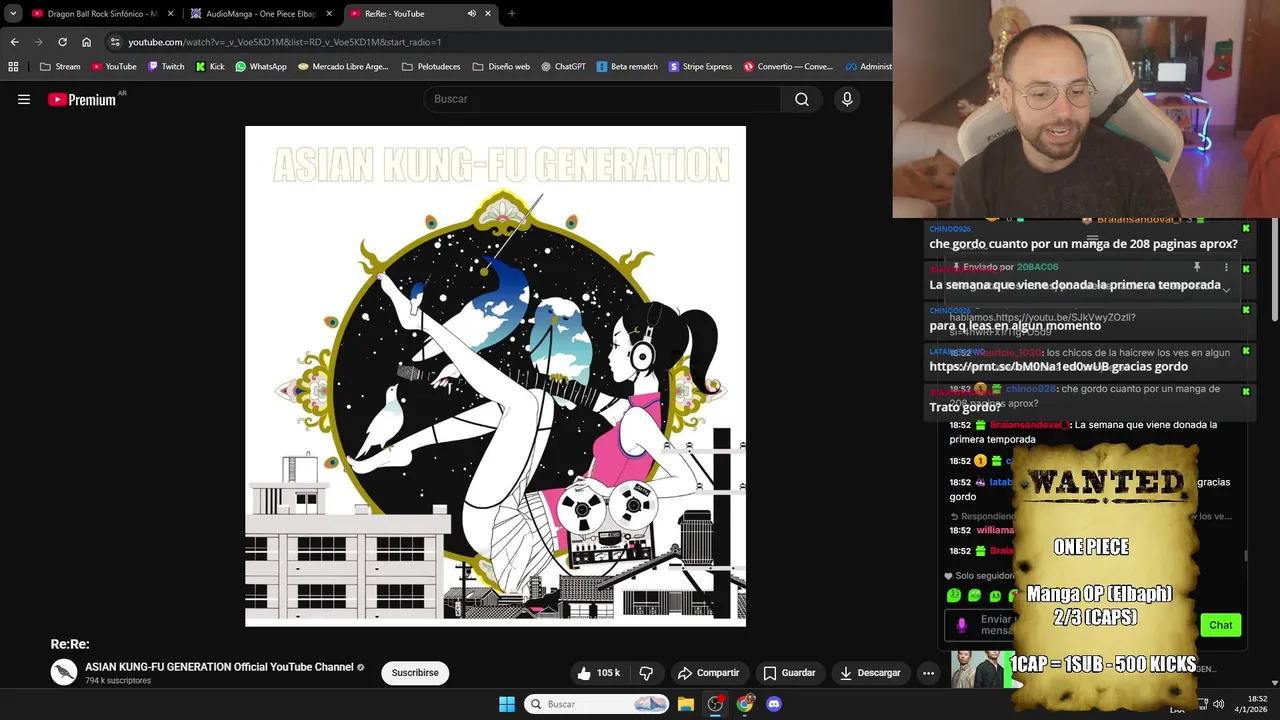Expand the Pelotudeces bookmark folder
The image size is (1280, 720).
point(431,67)
